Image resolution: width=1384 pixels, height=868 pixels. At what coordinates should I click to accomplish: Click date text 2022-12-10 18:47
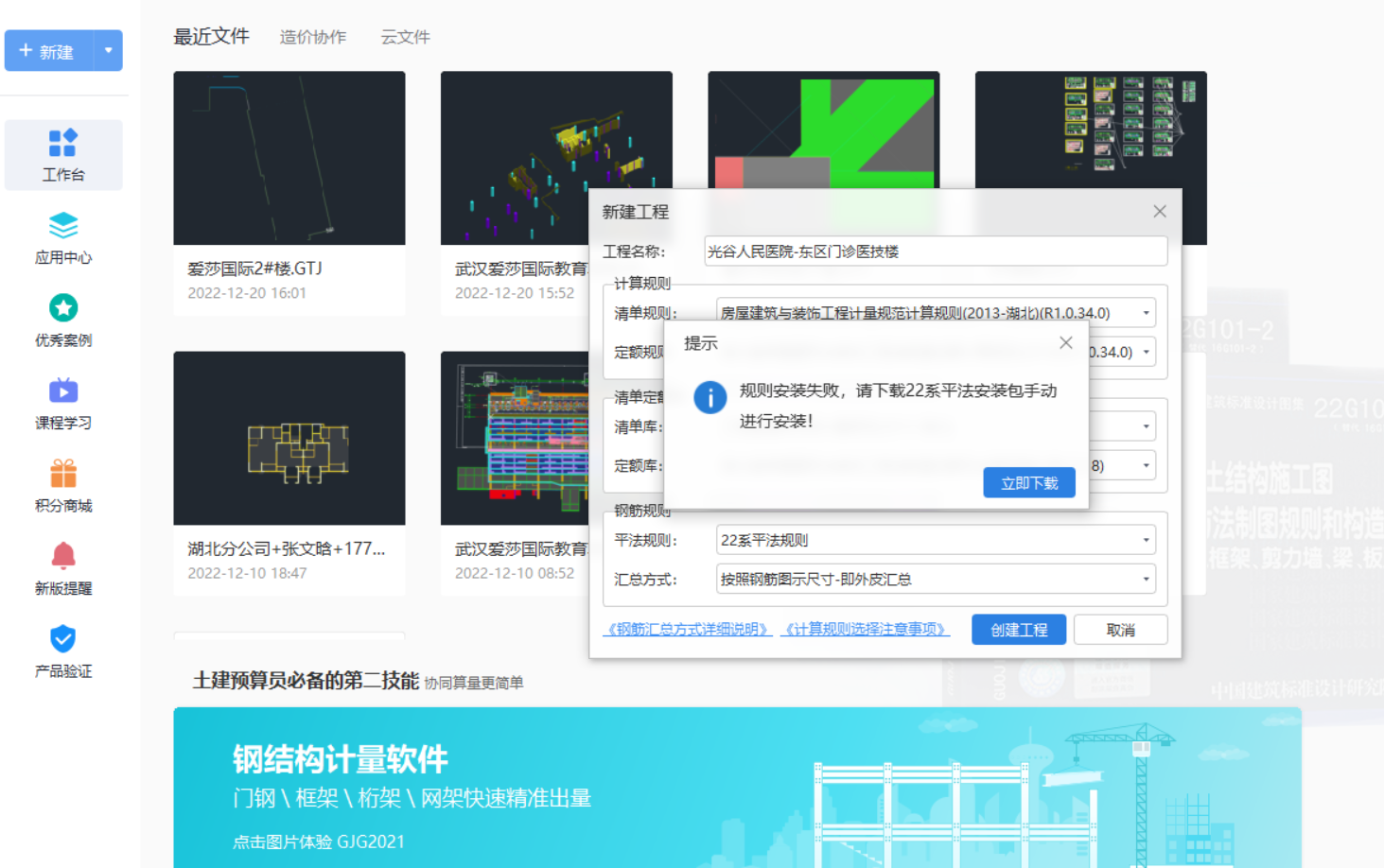click(247, 573)
